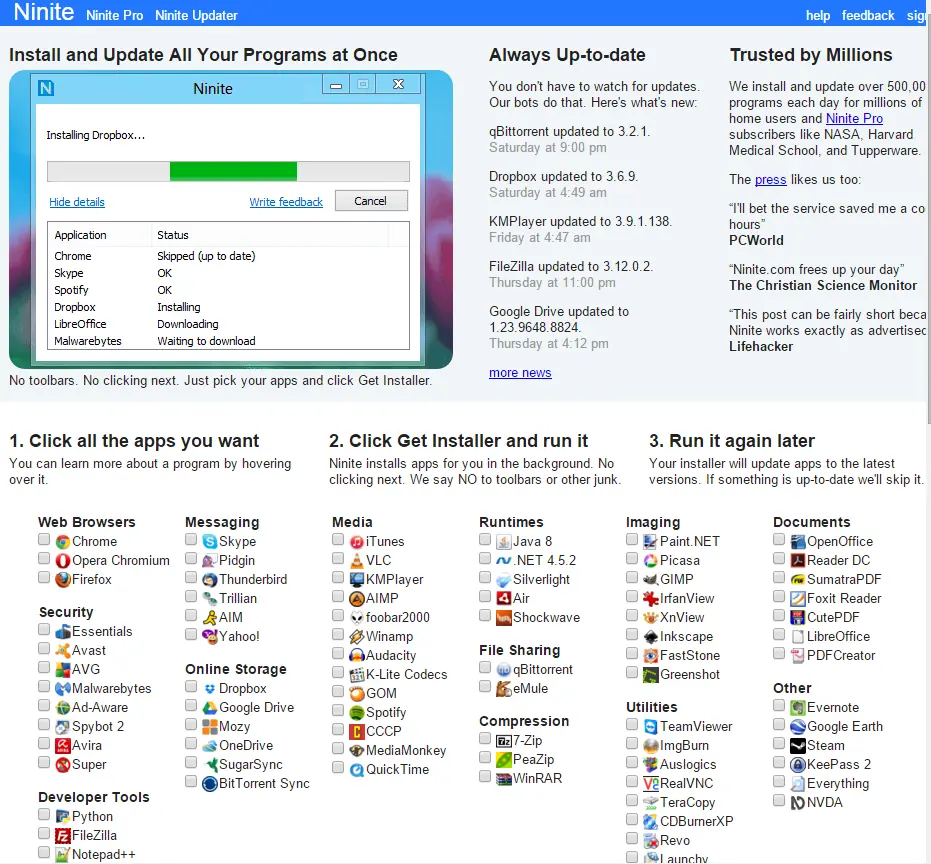Screen dimensions: 931x864
Task: Check the KMPlayer checkbox
Action: [338, 577]
